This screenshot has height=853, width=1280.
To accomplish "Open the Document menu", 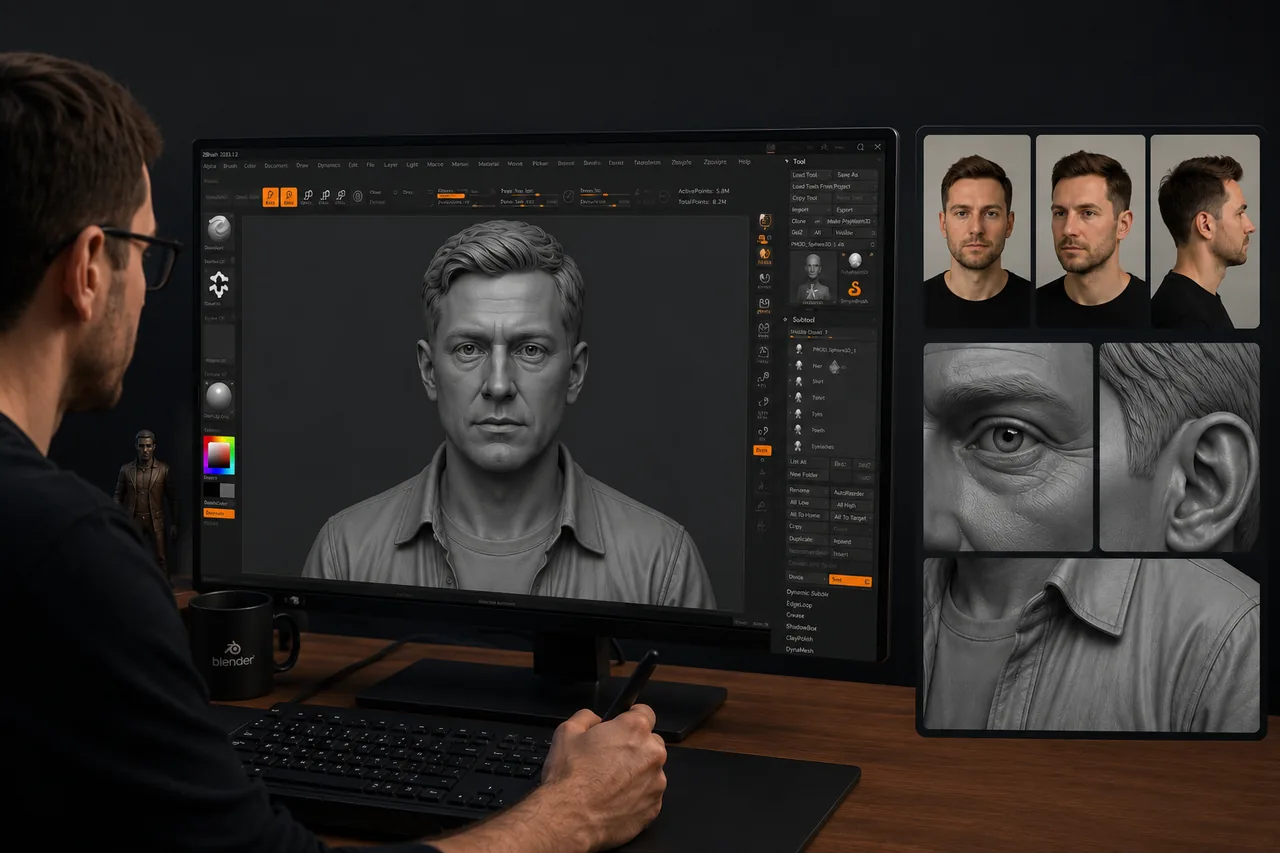I will pyautogui.click(x=276, y=165).
